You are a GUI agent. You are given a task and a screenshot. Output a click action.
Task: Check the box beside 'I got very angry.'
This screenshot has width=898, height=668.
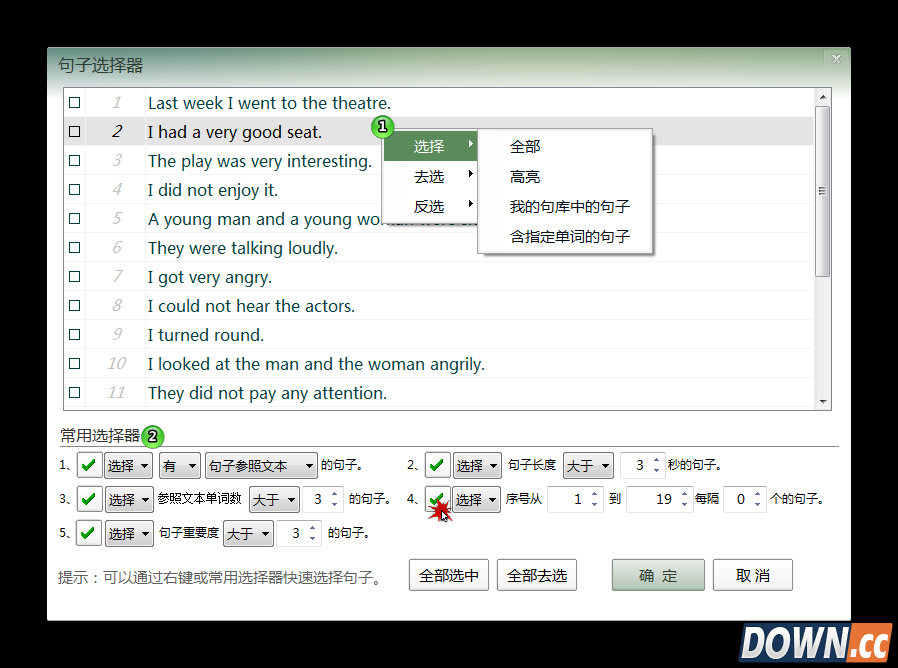point(74,277)
